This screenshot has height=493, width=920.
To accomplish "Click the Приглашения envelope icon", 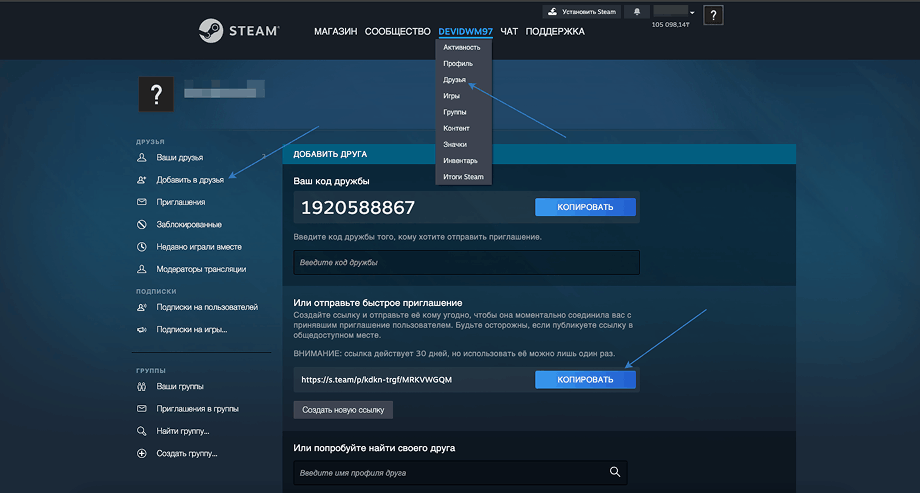I will click(x=141, y=202).
